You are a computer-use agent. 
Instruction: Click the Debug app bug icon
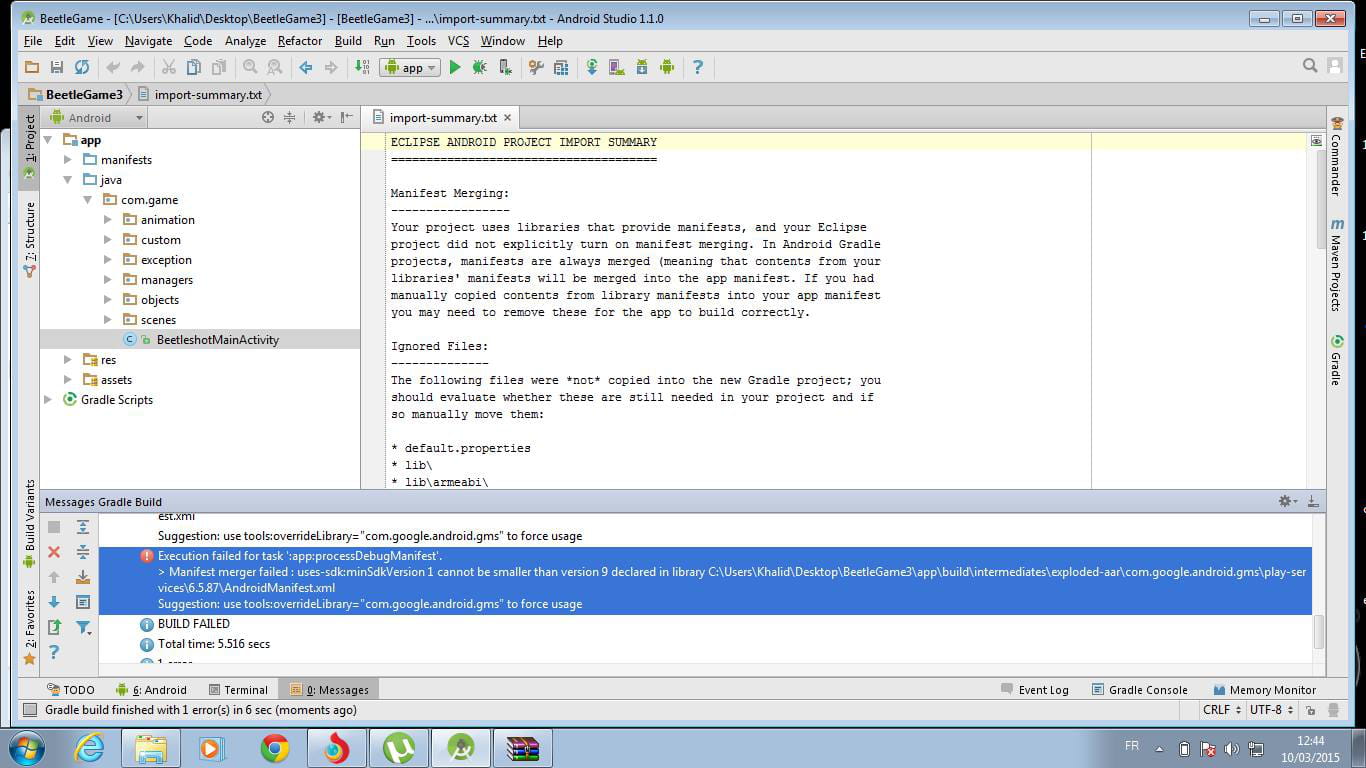480,67
